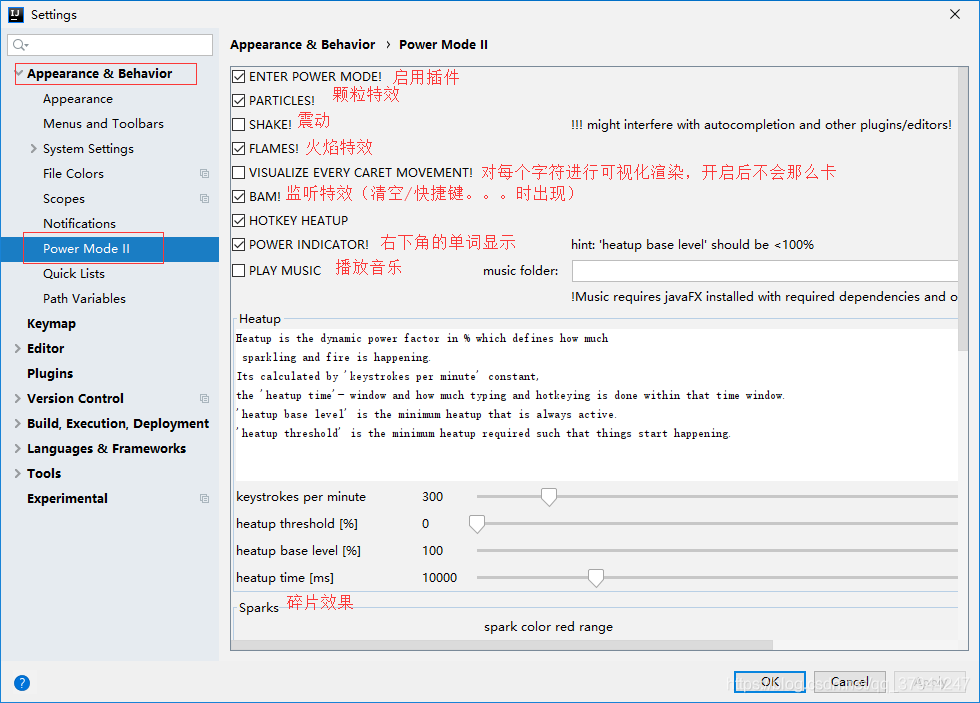Expand Build, Execution, Deployment section

[x=18, y=424]
